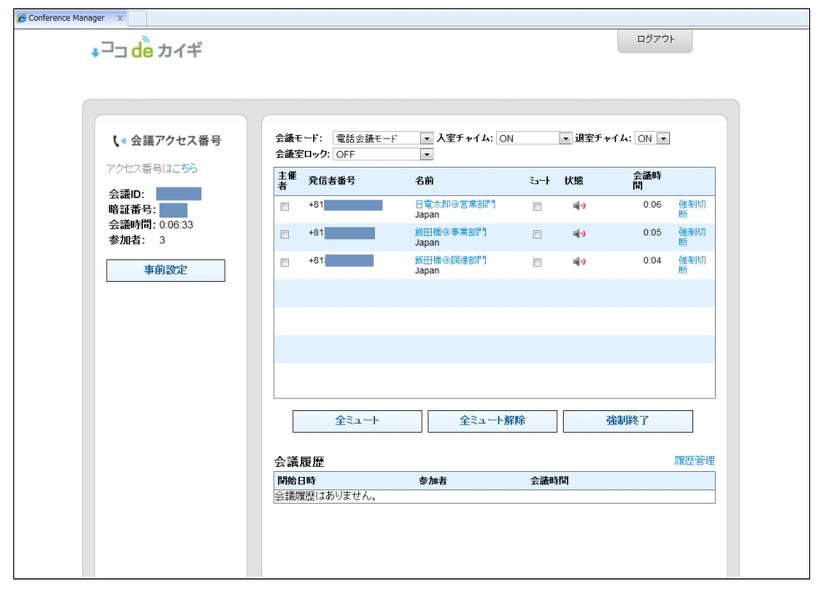
Task: Tick the host checkbox for 日電太郎@営業部門
Action: 285,207
